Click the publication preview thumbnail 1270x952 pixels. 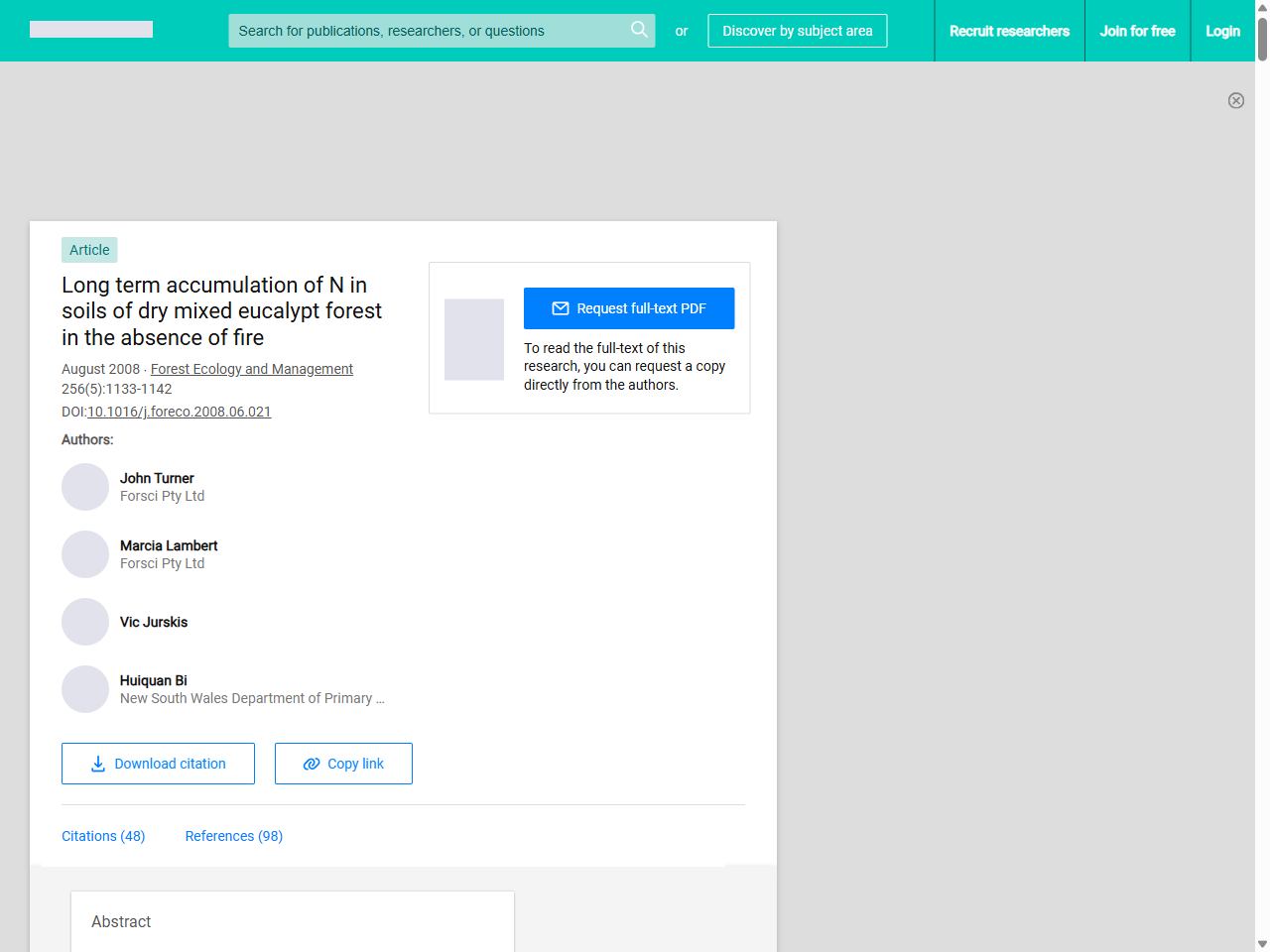point(474,339)
